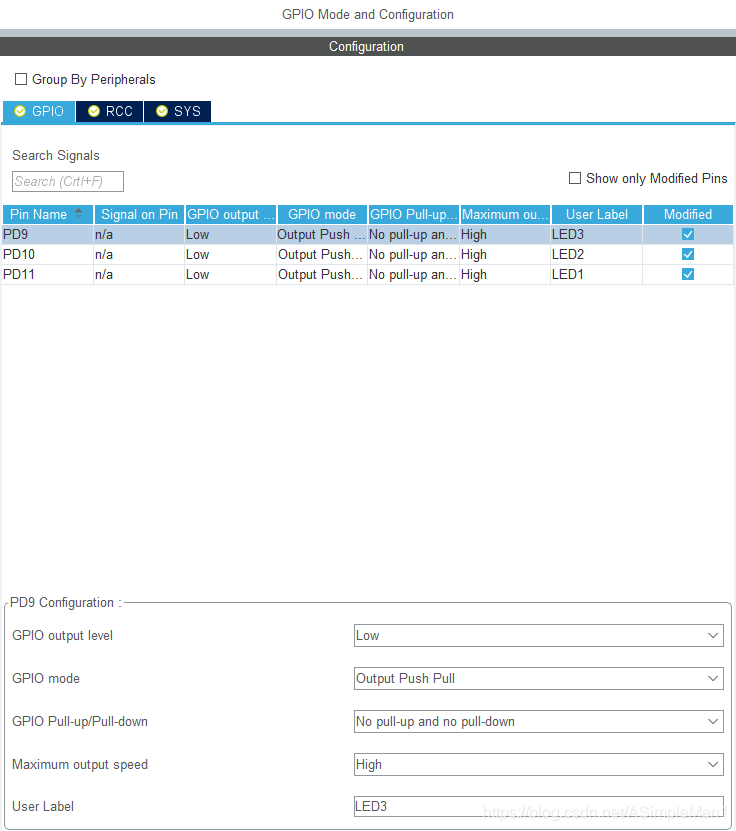Click the RCC tab green check icon
Viewport: 736px width, 831px height.
point(94,111)
